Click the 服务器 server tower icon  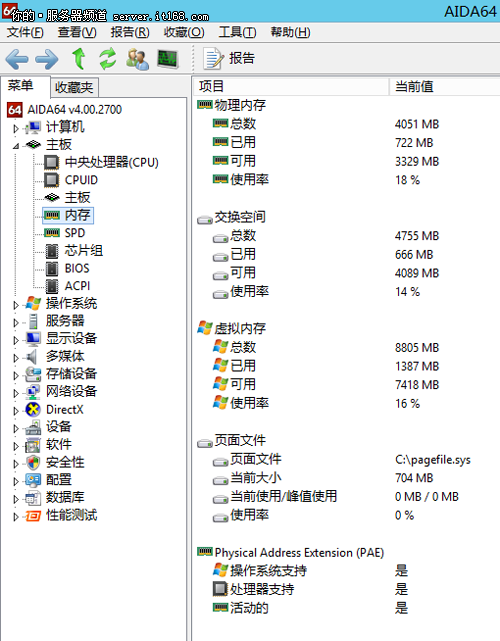coord(33,321)
